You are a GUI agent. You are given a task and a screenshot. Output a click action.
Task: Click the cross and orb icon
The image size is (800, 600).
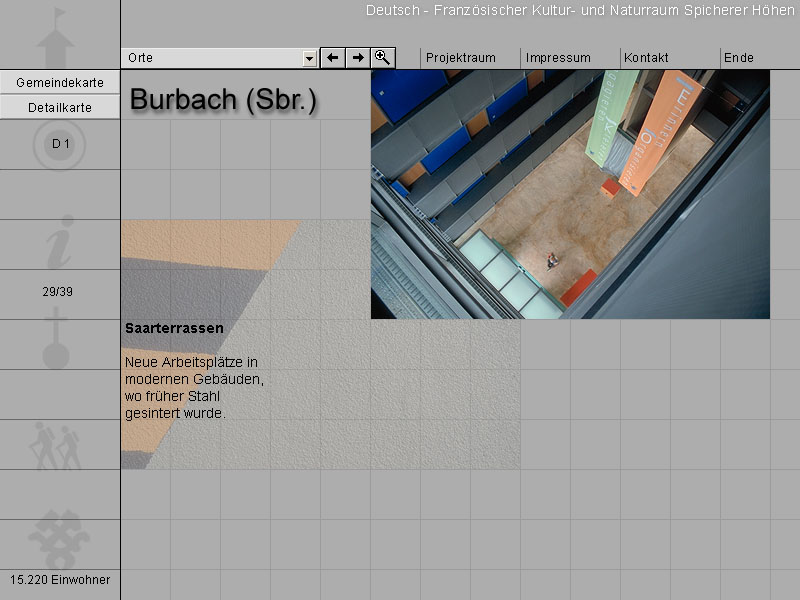click(x=56, y=338)
